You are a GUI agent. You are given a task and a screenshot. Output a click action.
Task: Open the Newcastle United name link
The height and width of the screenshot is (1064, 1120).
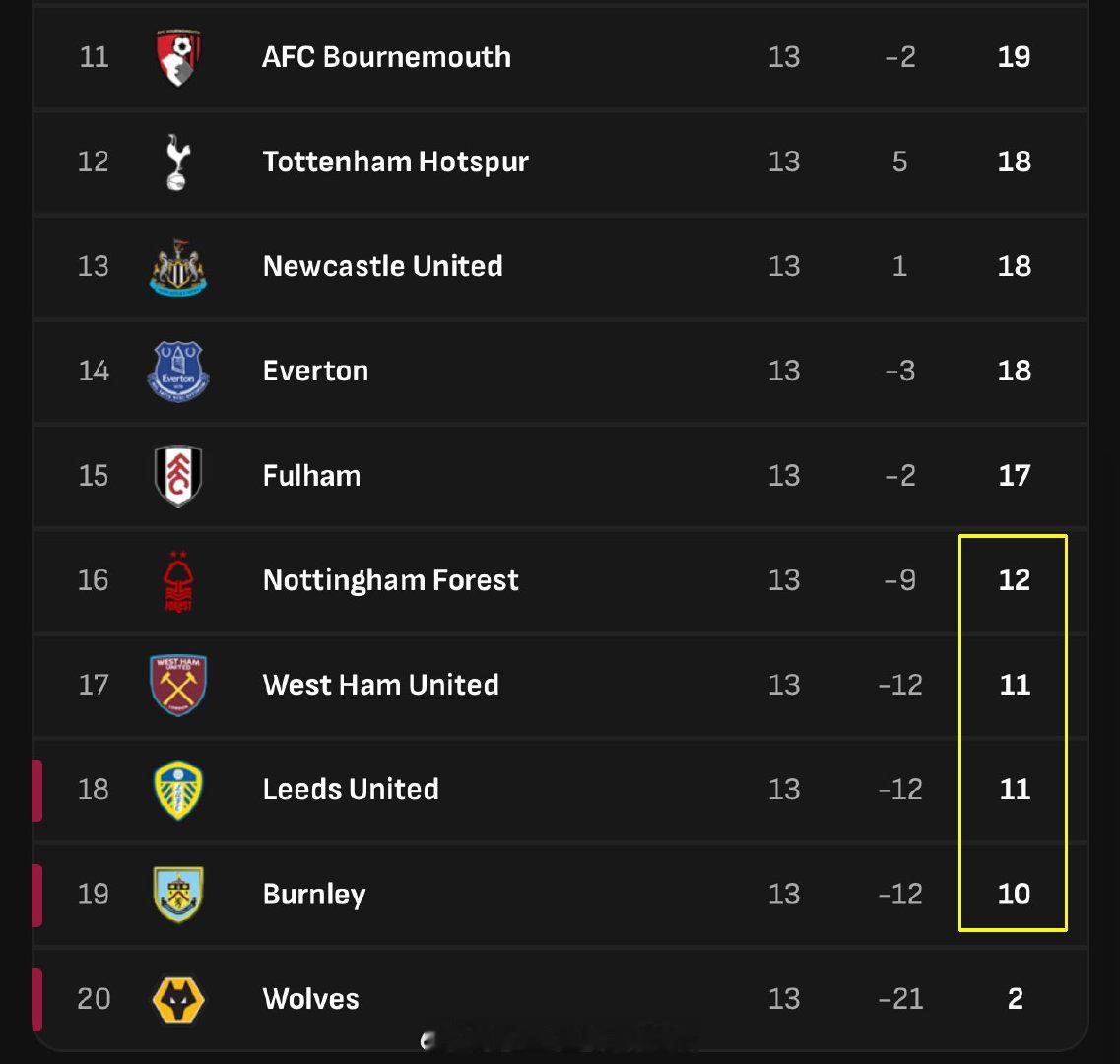tap(382, 266)
